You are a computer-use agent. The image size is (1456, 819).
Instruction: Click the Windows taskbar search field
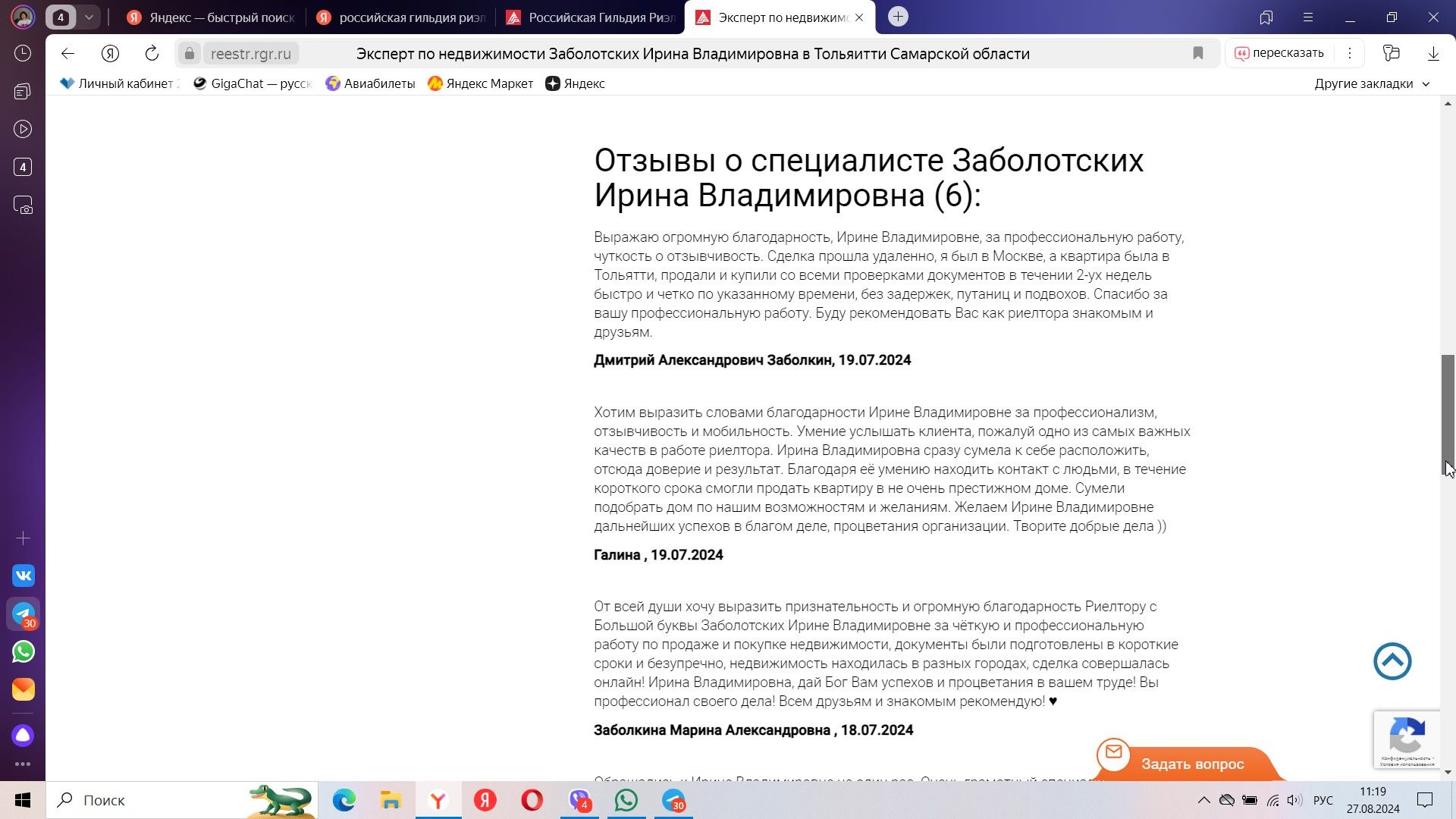pyautogui.click(x=152, y=800)
